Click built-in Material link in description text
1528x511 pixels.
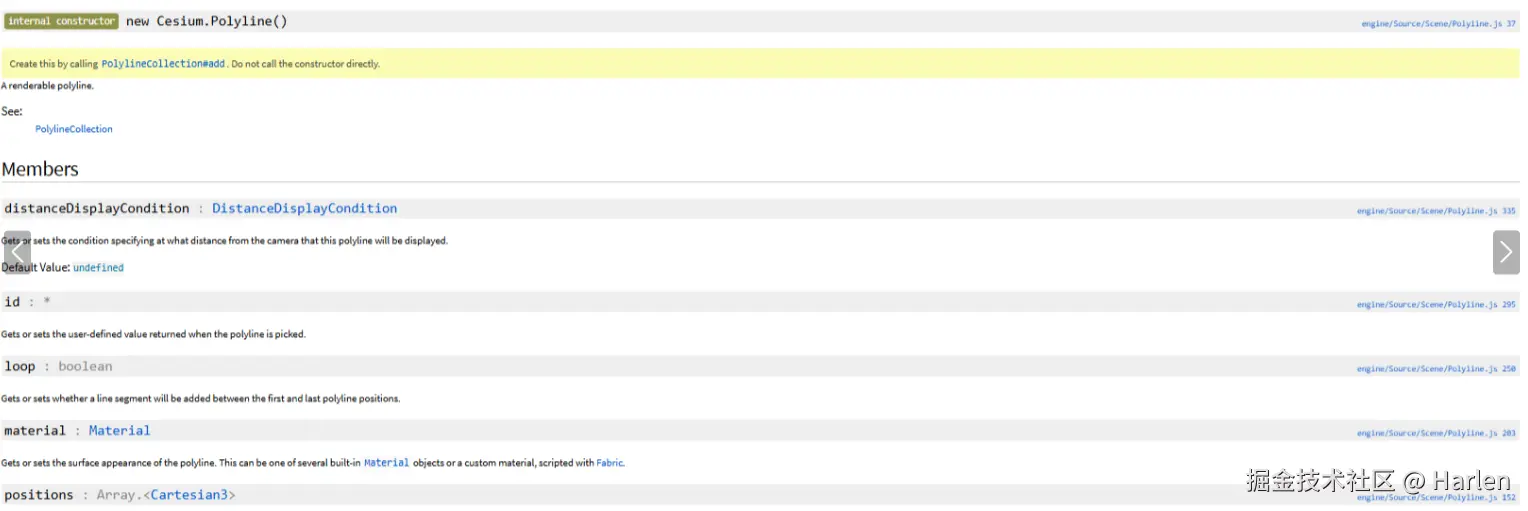pyautogui.click(x=386, y=463)
